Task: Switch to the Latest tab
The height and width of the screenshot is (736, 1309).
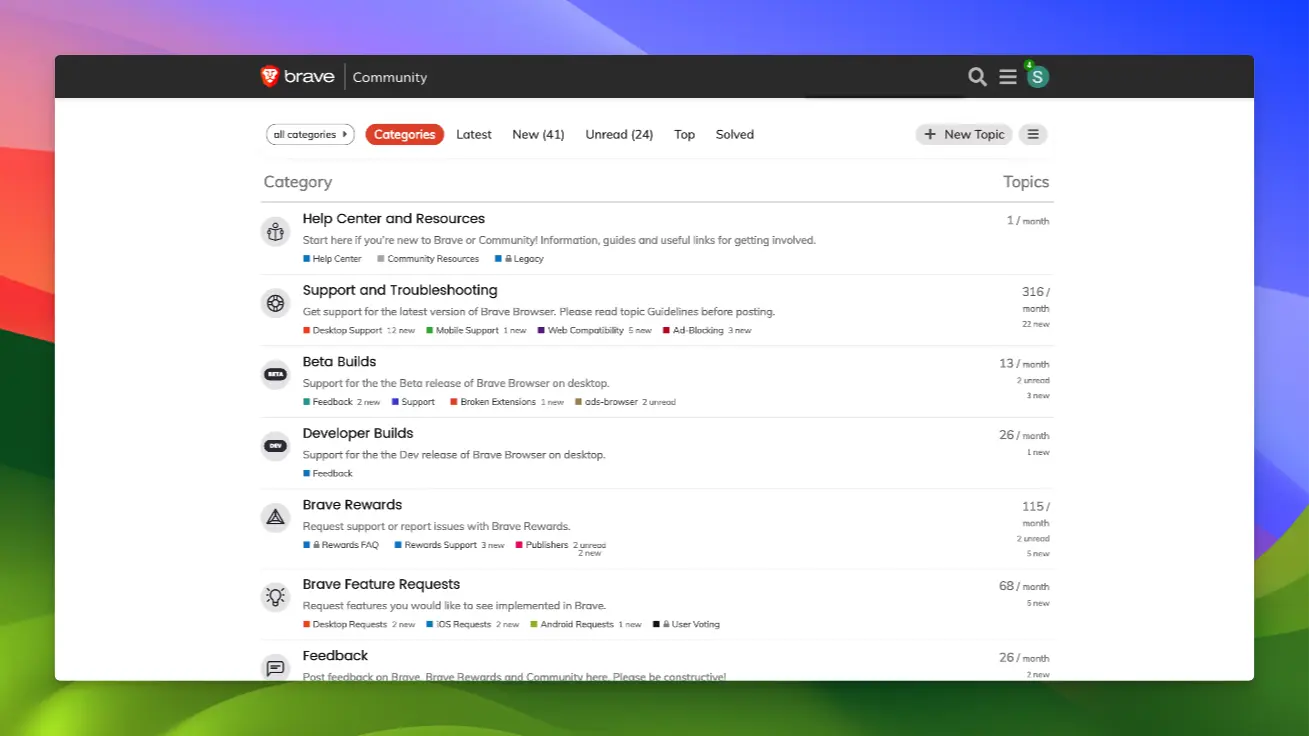Action: [473, 134]
